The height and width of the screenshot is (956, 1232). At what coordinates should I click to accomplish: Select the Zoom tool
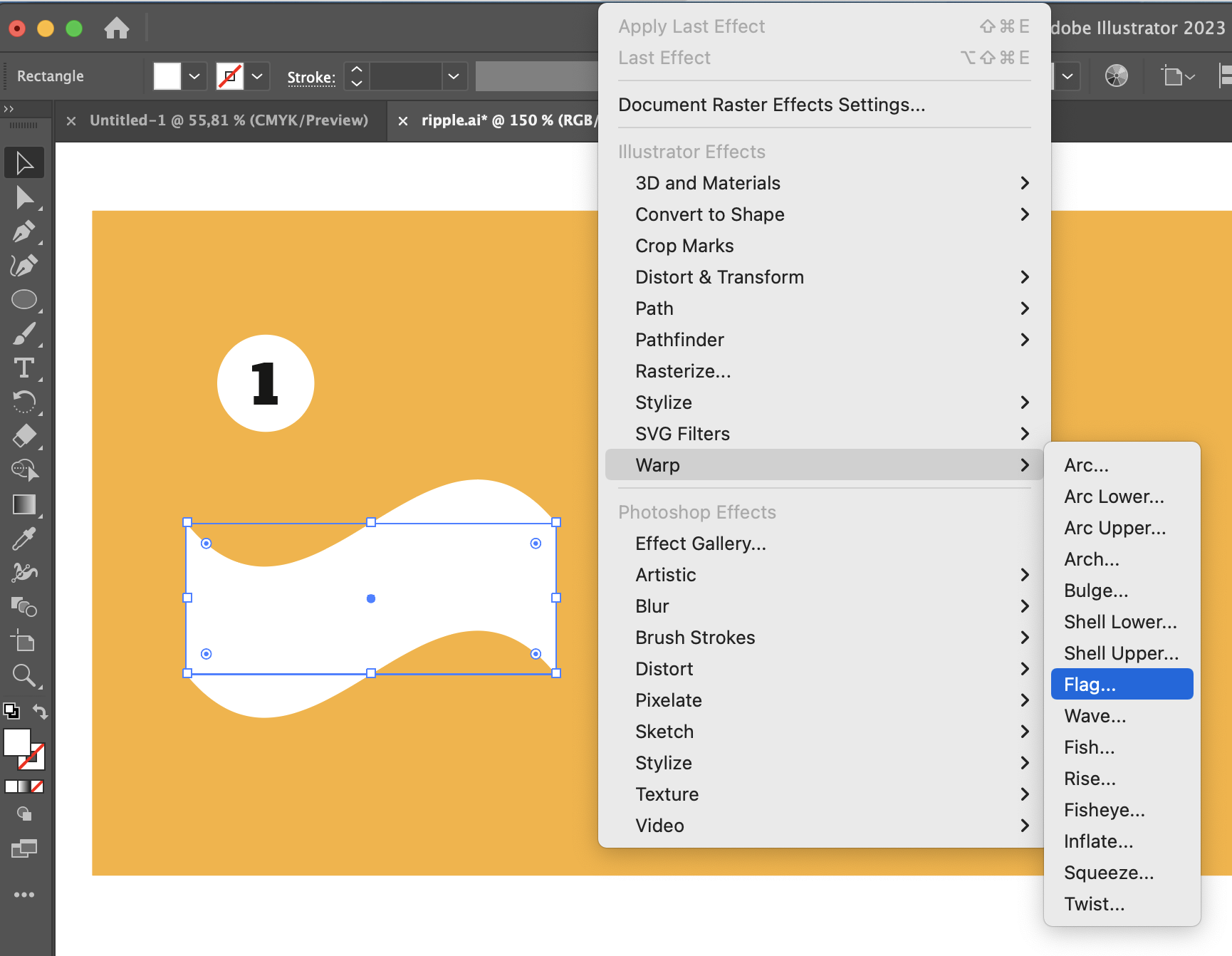[24, 675]
